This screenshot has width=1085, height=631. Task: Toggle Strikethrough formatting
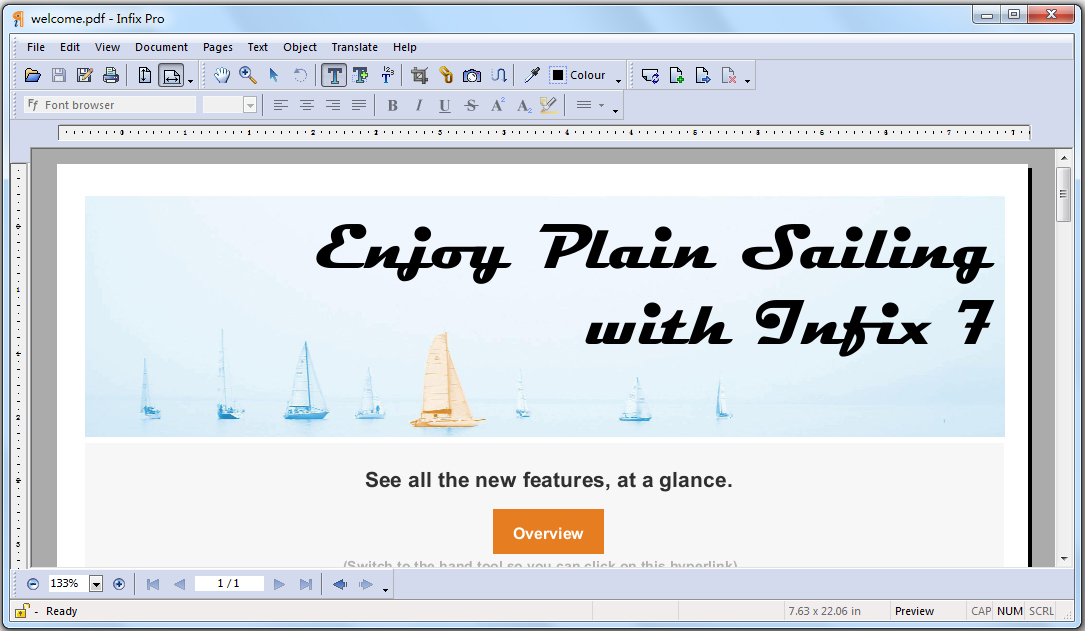[x=471, y=105]
